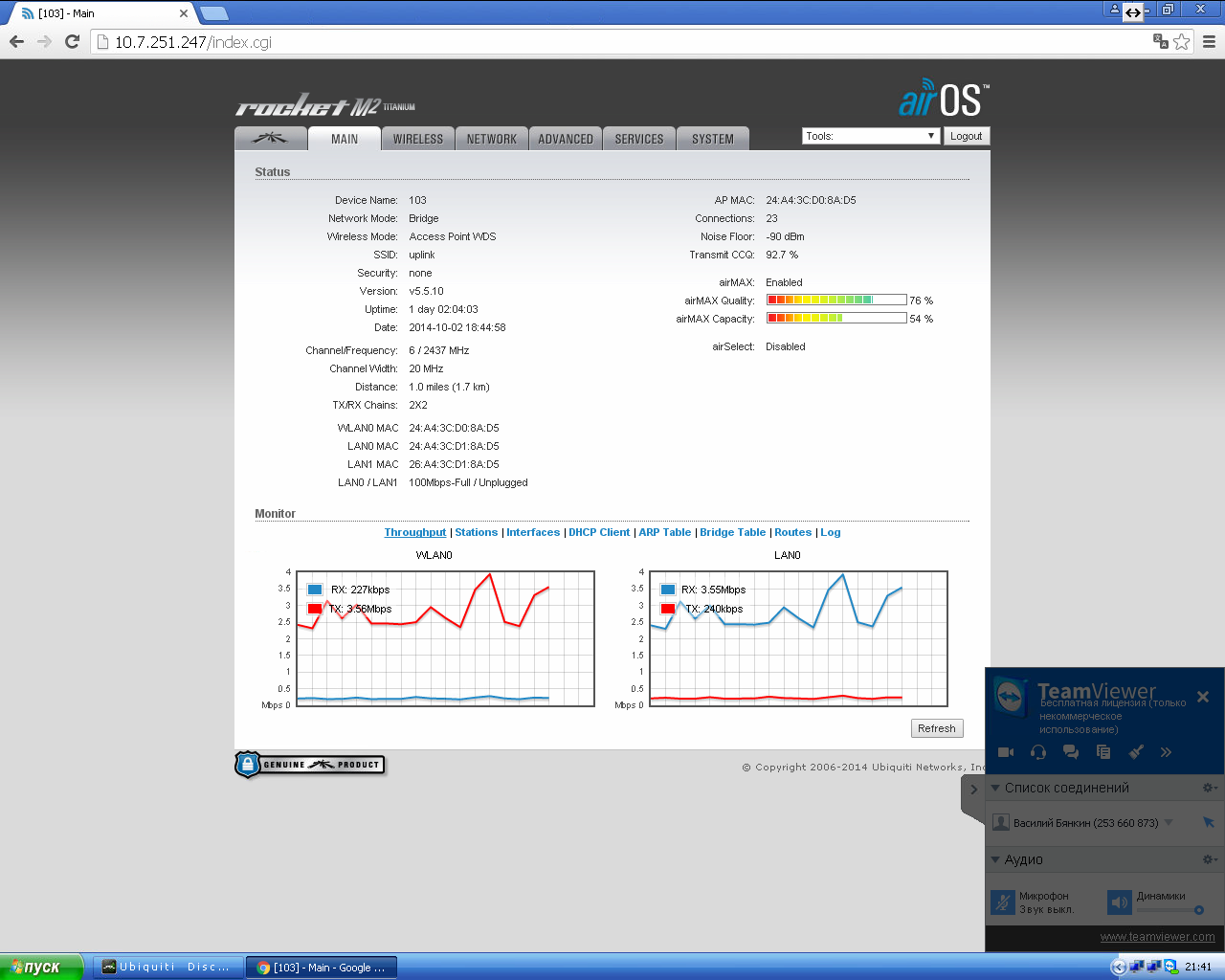Open the Stations monitor link
This screenshot has width=1225, height=980.
point(477,532)
